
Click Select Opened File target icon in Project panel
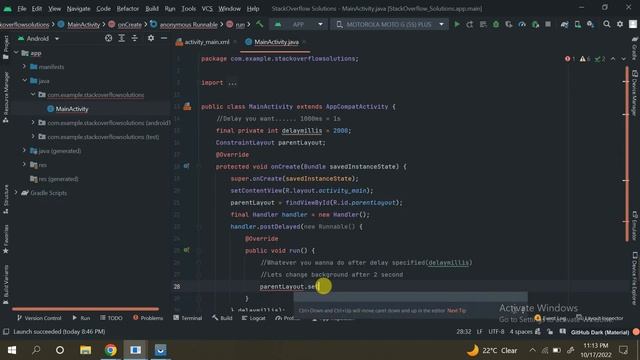(x=108, y=38)
